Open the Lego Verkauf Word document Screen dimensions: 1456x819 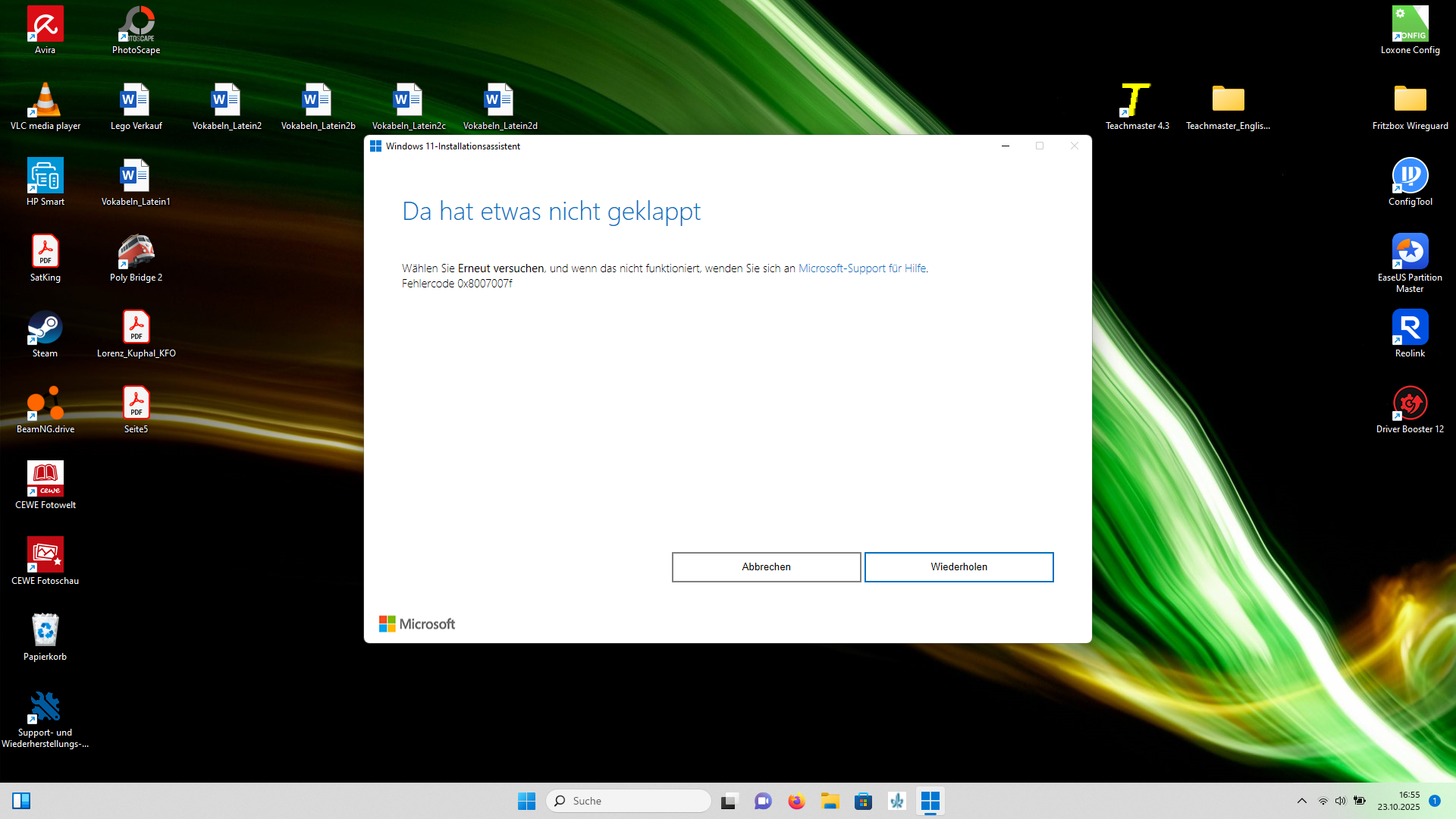(x=136, y=106)
